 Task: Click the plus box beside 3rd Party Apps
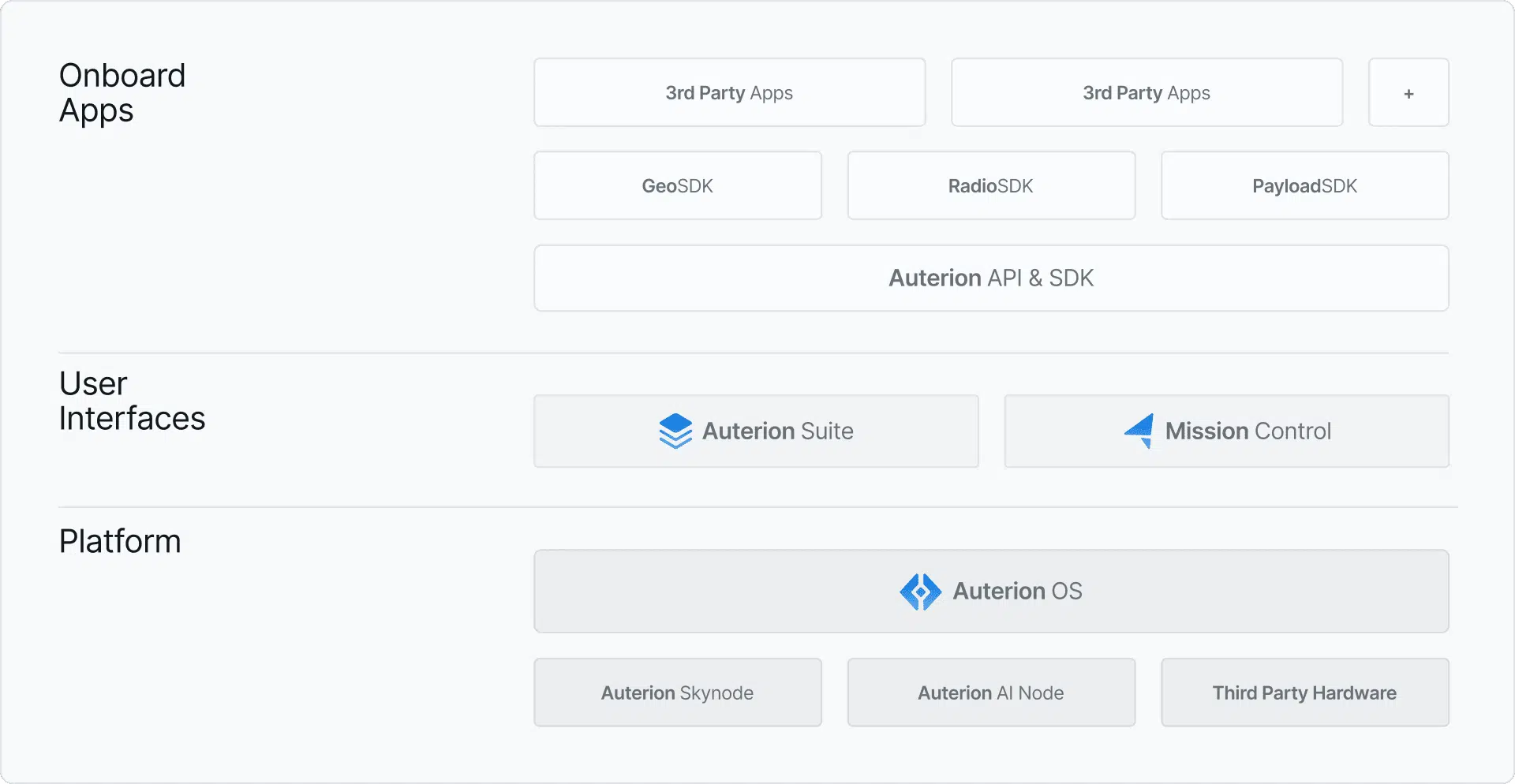[x=1408, y=92]
